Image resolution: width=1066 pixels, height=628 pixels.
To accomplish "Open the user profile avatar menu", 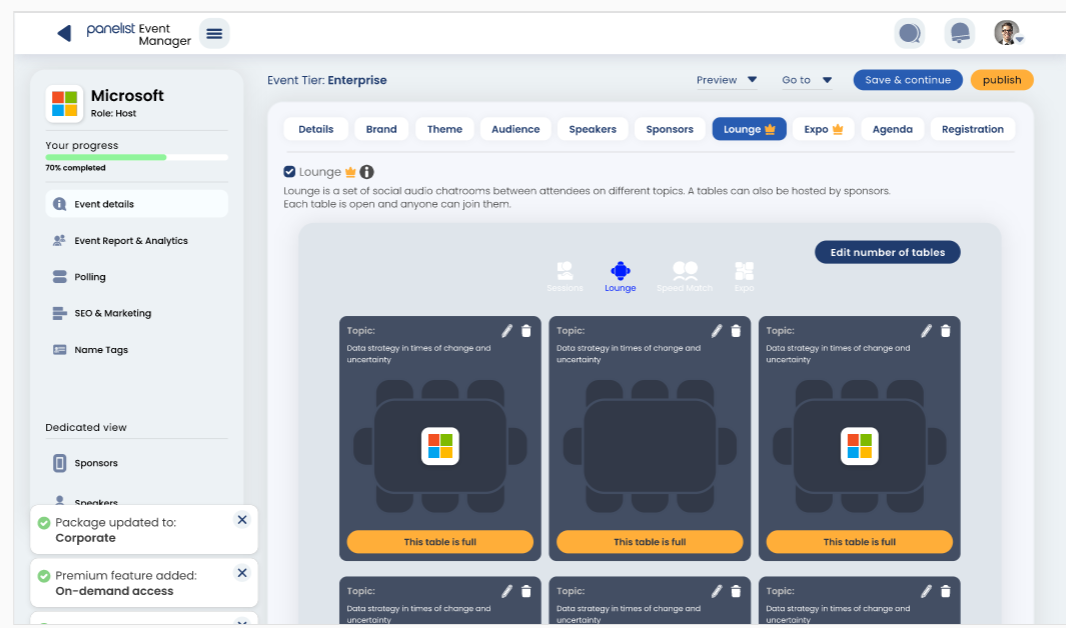I will point(1008,33).
